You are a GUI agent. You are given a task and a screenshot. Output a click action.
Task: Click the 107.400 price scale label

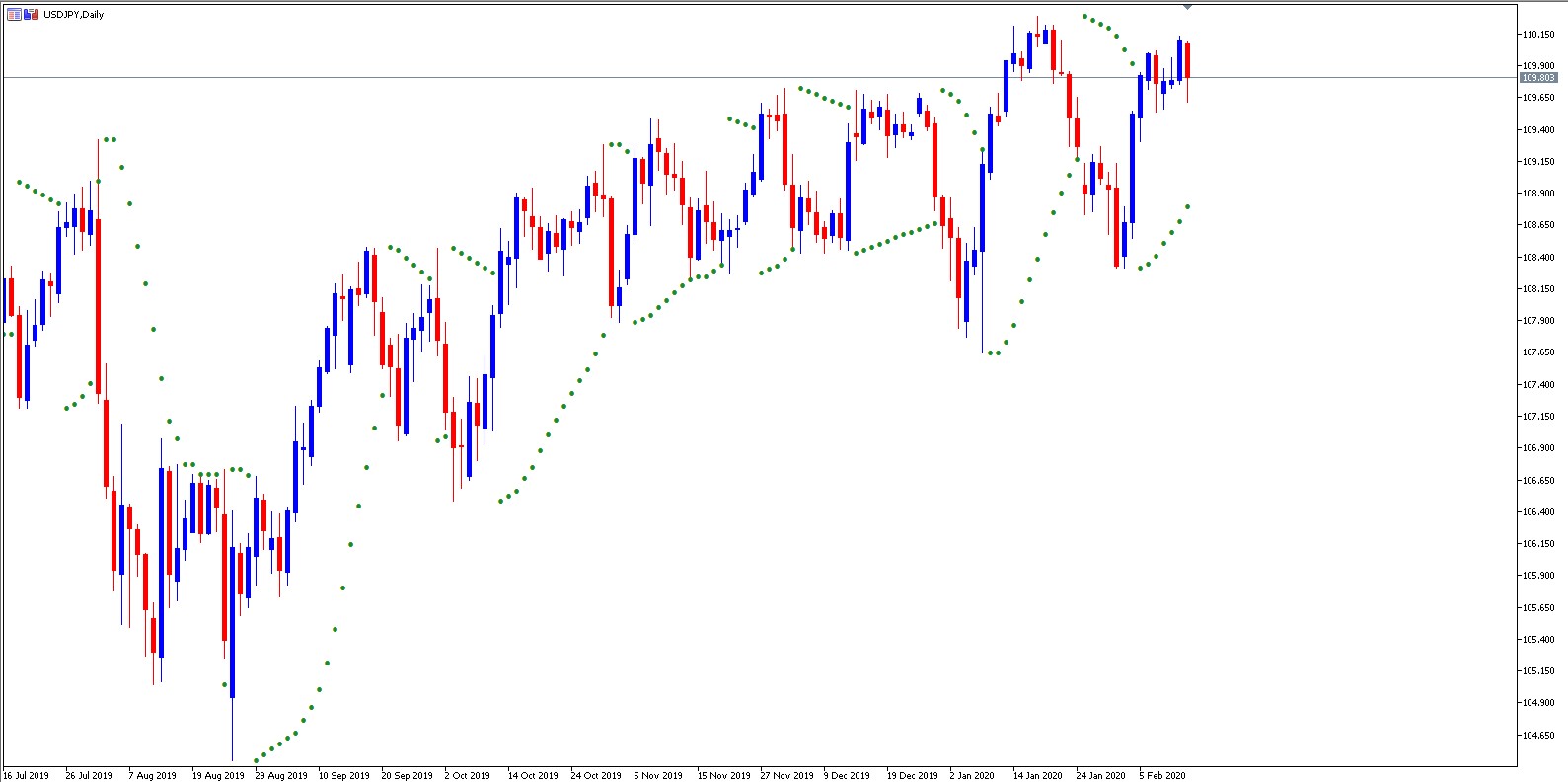pyautogui.click(x=1538, y=385)
